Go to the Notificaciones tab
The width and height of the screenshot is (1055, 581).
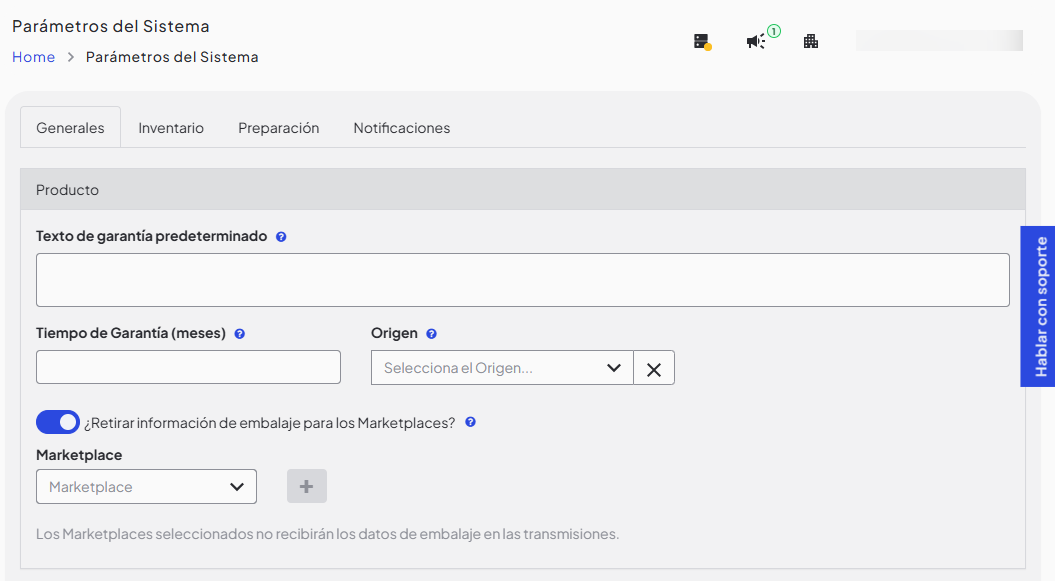pyautogui.click(x=402, y=128)
